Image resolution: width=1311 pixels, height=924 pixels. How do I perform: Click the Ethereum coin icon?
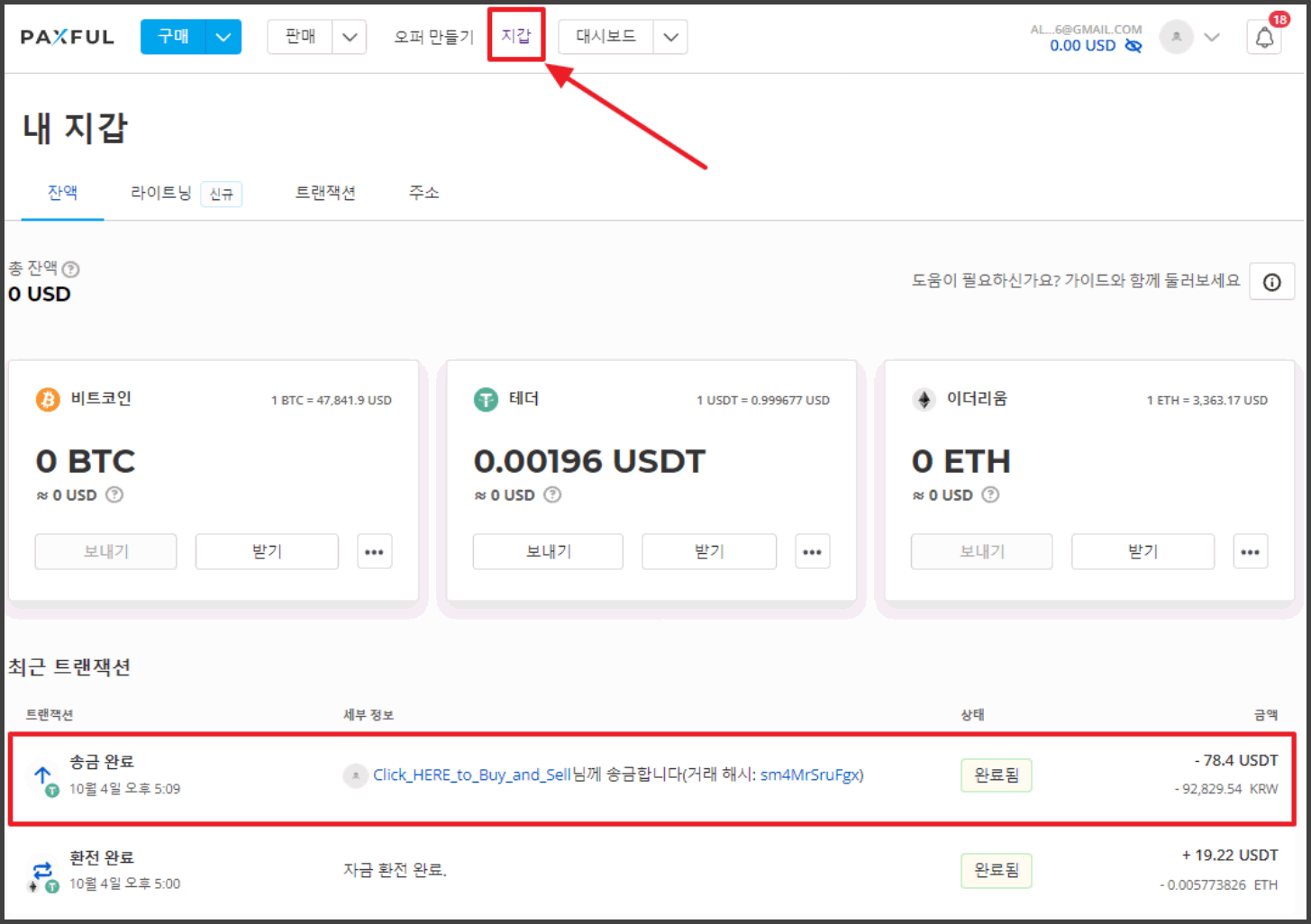tap(924, 399)
